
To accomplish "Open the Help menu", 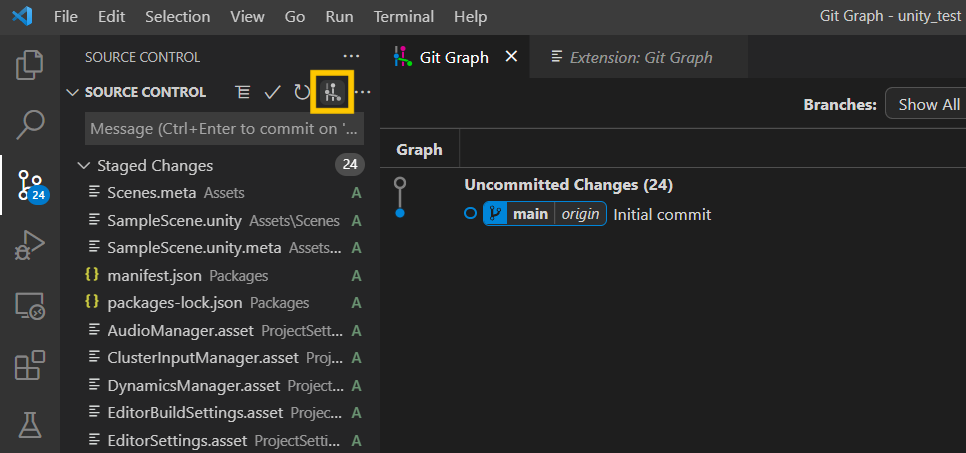I will coord(471,17).
